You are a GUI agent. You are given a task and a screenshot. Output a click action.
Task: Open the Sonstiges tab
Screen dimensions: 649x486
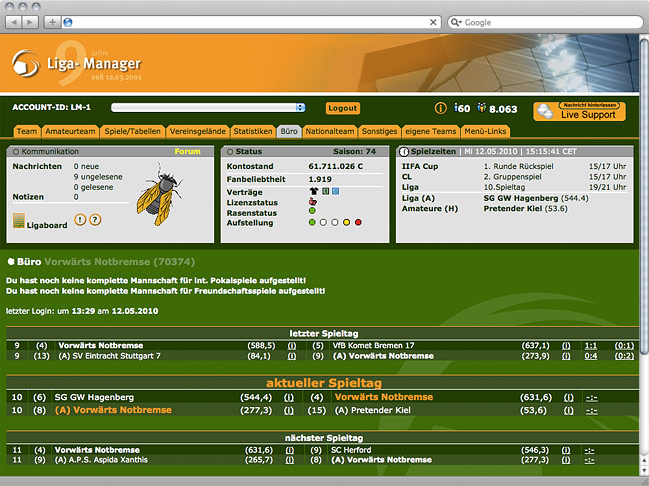[x=379, y=131]
